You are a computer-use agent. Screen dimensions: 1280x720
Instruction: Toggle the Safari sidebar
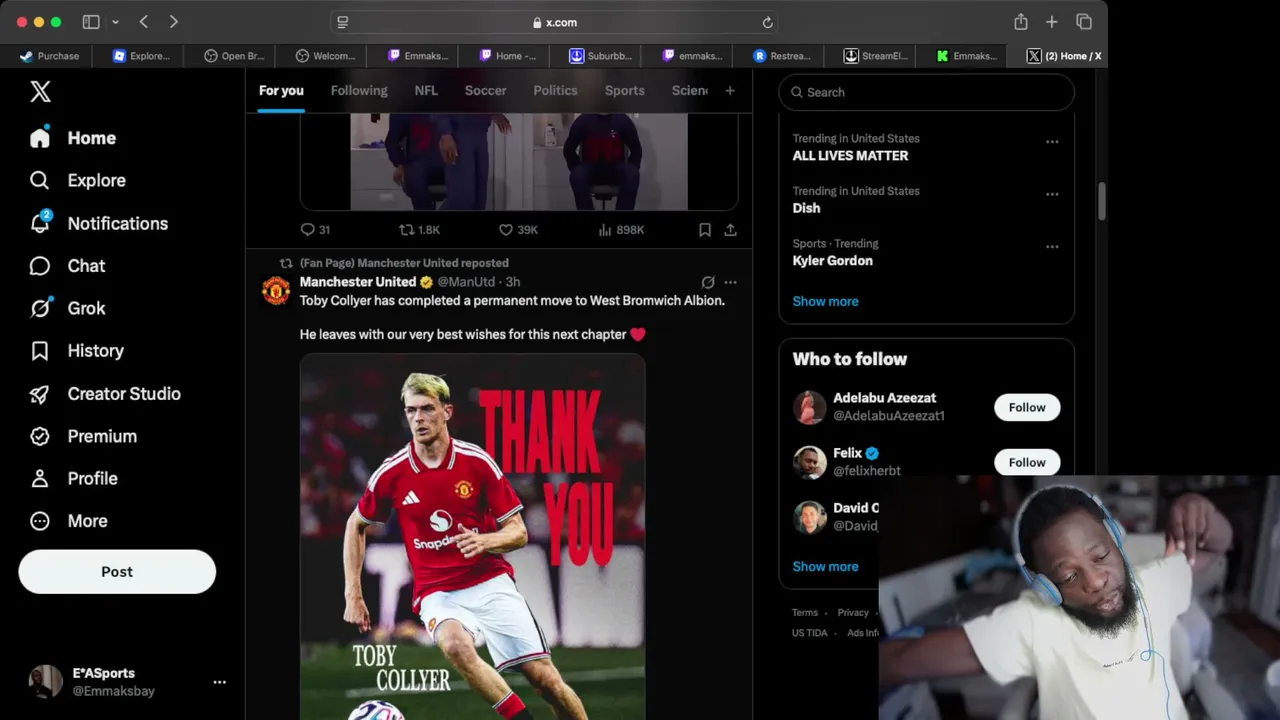[91, 22]
